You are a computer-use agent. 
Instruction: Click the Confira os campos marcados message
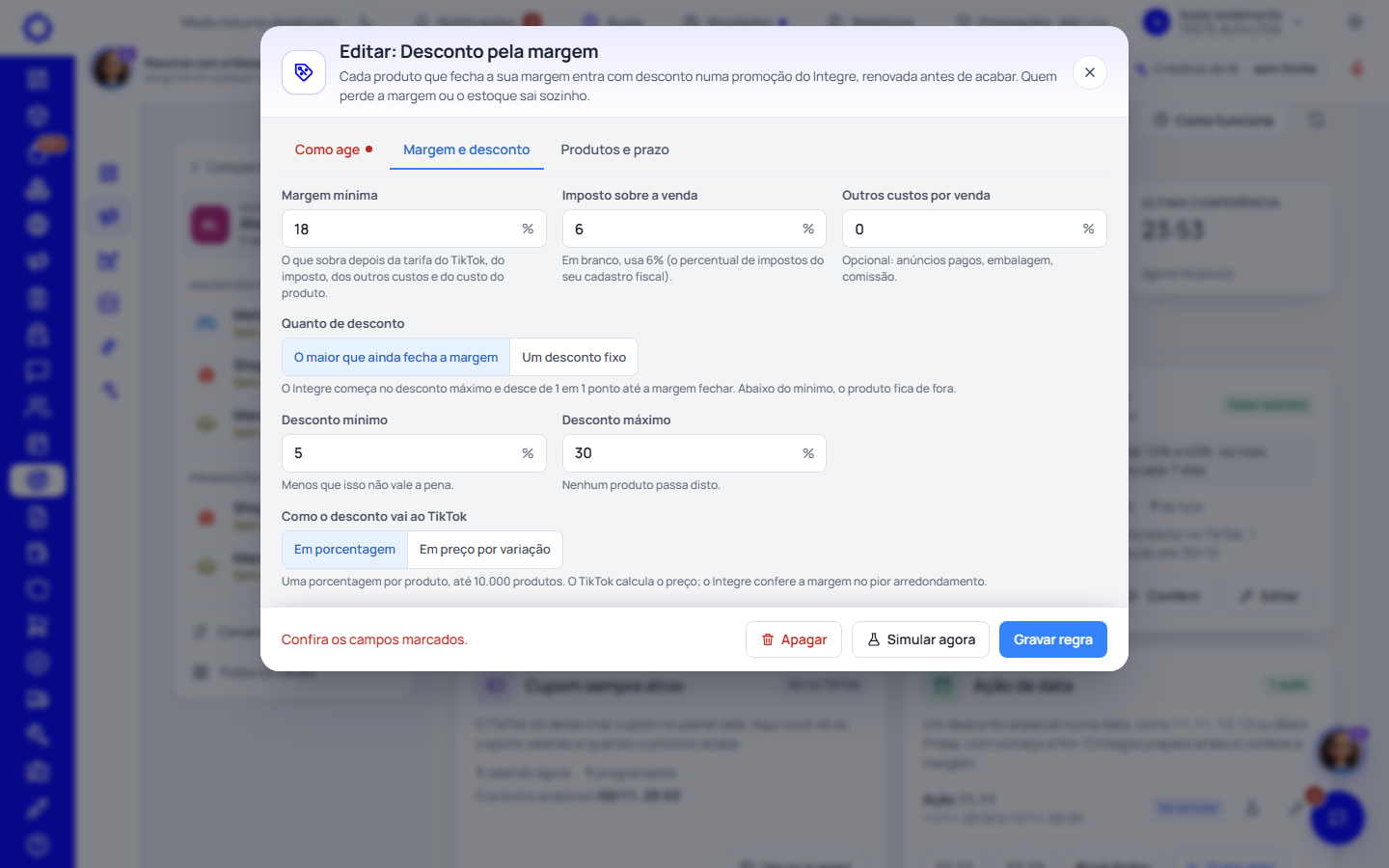[374, 639]
